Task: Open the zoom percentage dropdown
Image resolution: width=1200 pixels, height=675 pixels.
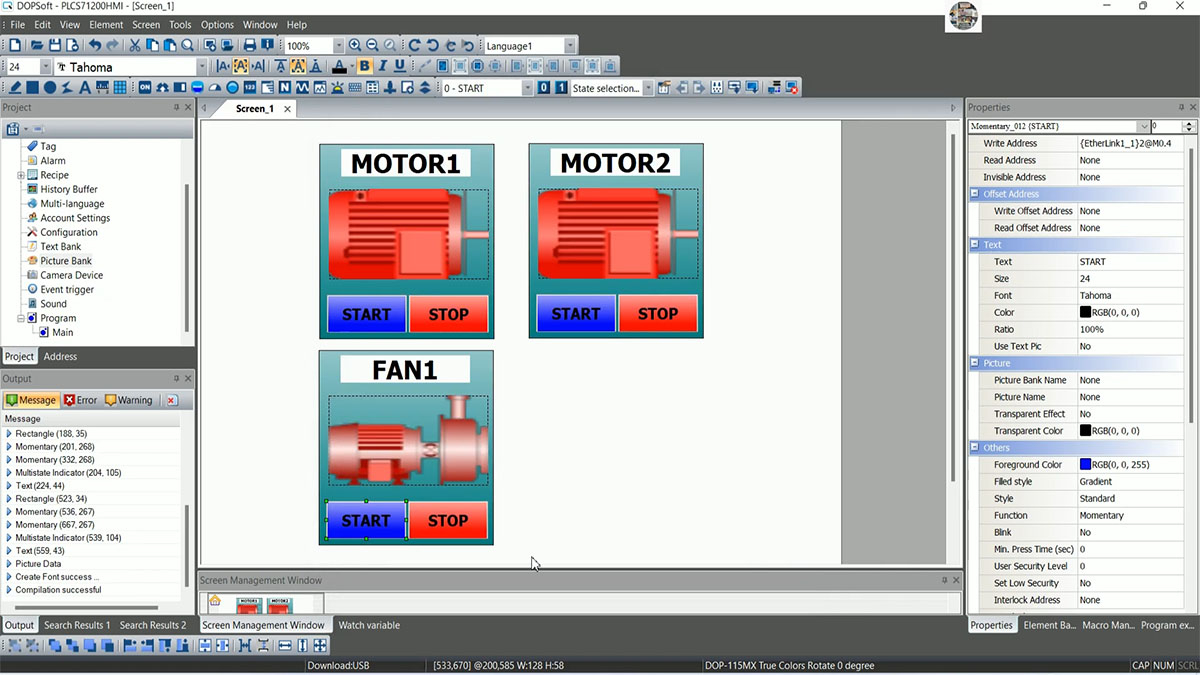Action: (337, 46)
